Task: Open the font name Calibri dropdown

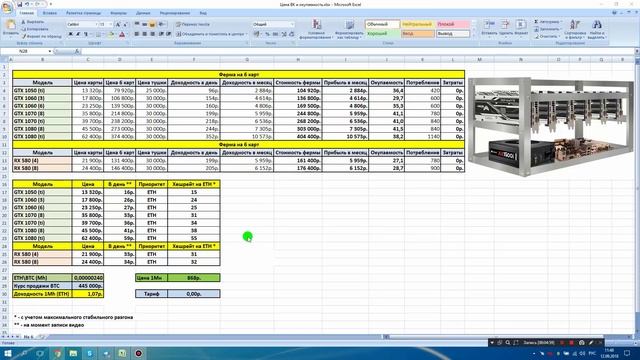Action: pyautogui.click(x=97, y=24)
